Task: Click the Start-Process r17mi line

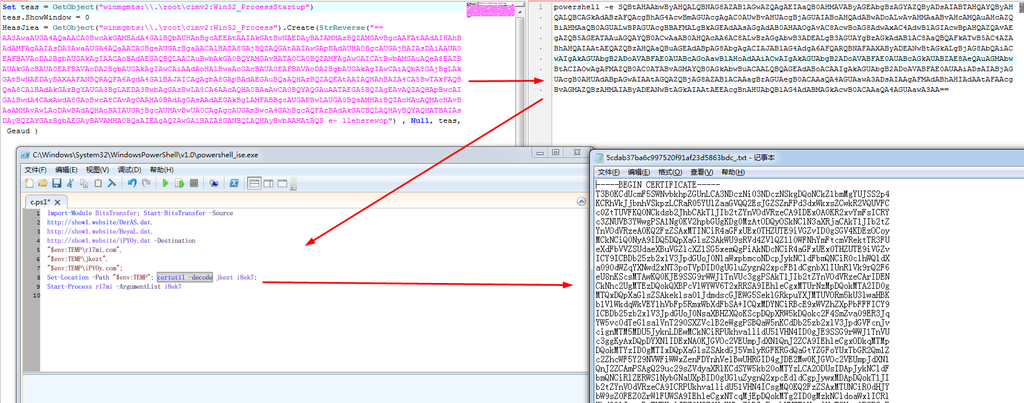Action: pyautogui.click(x=114, y=287)
